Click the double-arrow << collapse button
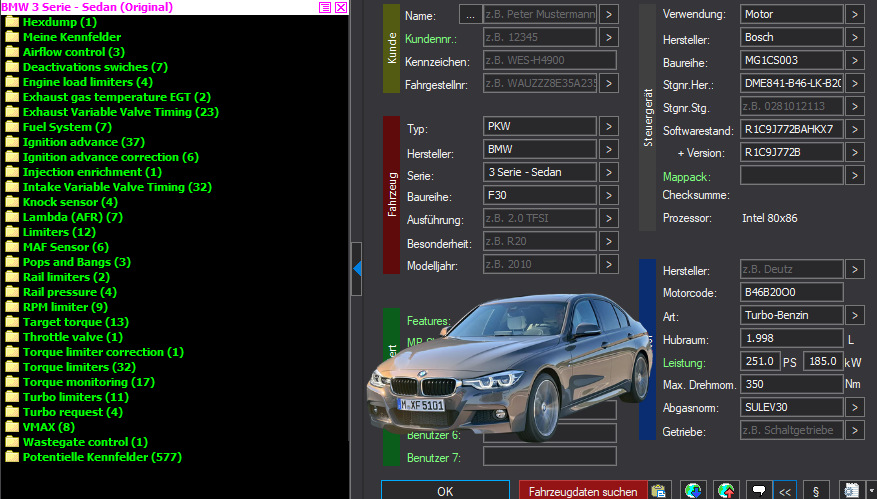Image resolution: width=877 pixels, height=499 pixels. tap(785, 491)
